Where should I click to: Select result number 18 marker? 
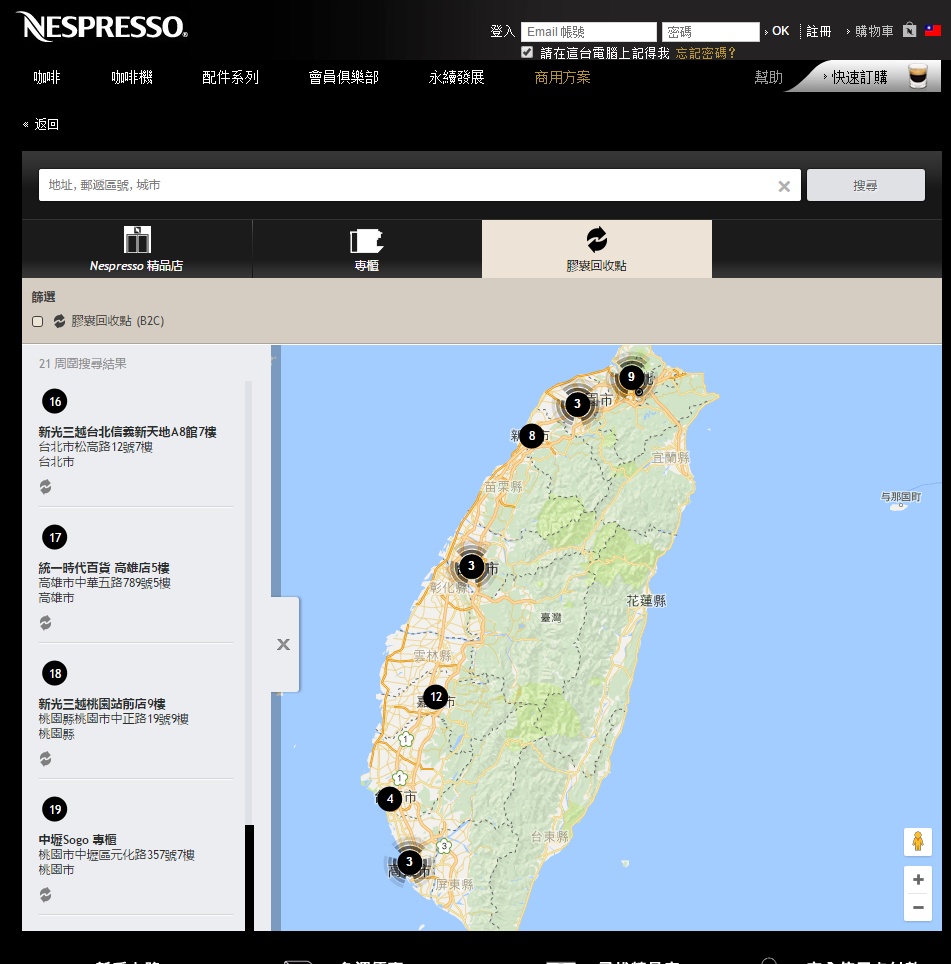point(55,673)
